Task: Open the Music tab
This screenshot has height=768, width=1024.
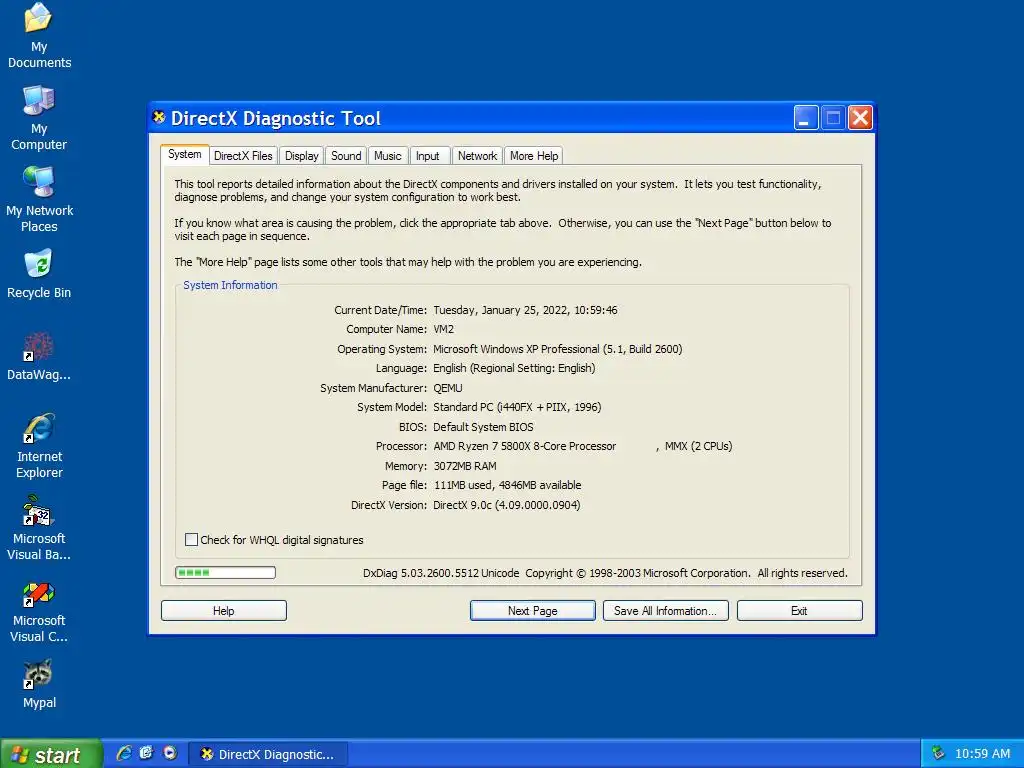Action: tap(388, 156)
